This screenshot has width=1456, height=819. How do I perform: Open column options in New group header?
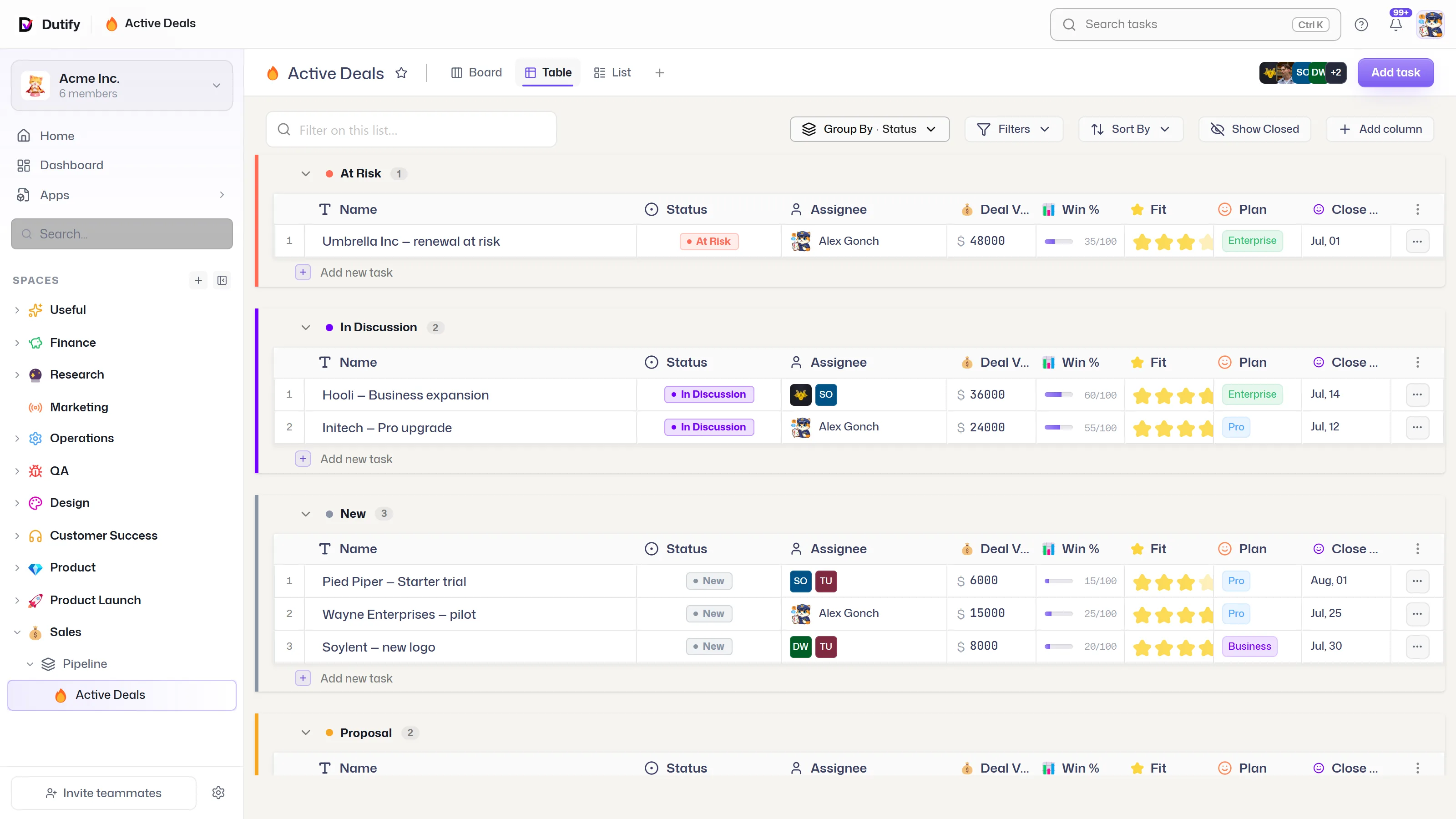pos(1418,549)
